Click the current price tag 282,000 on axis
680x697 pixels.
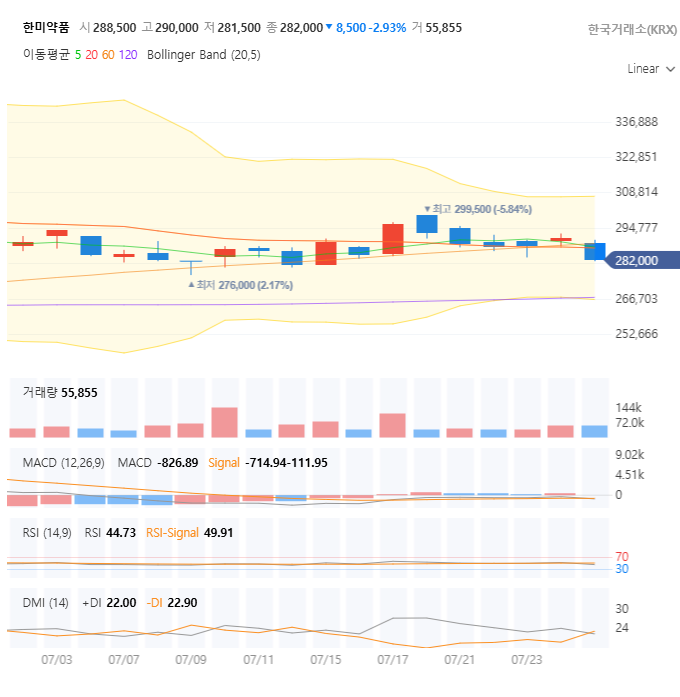[643, 260]
